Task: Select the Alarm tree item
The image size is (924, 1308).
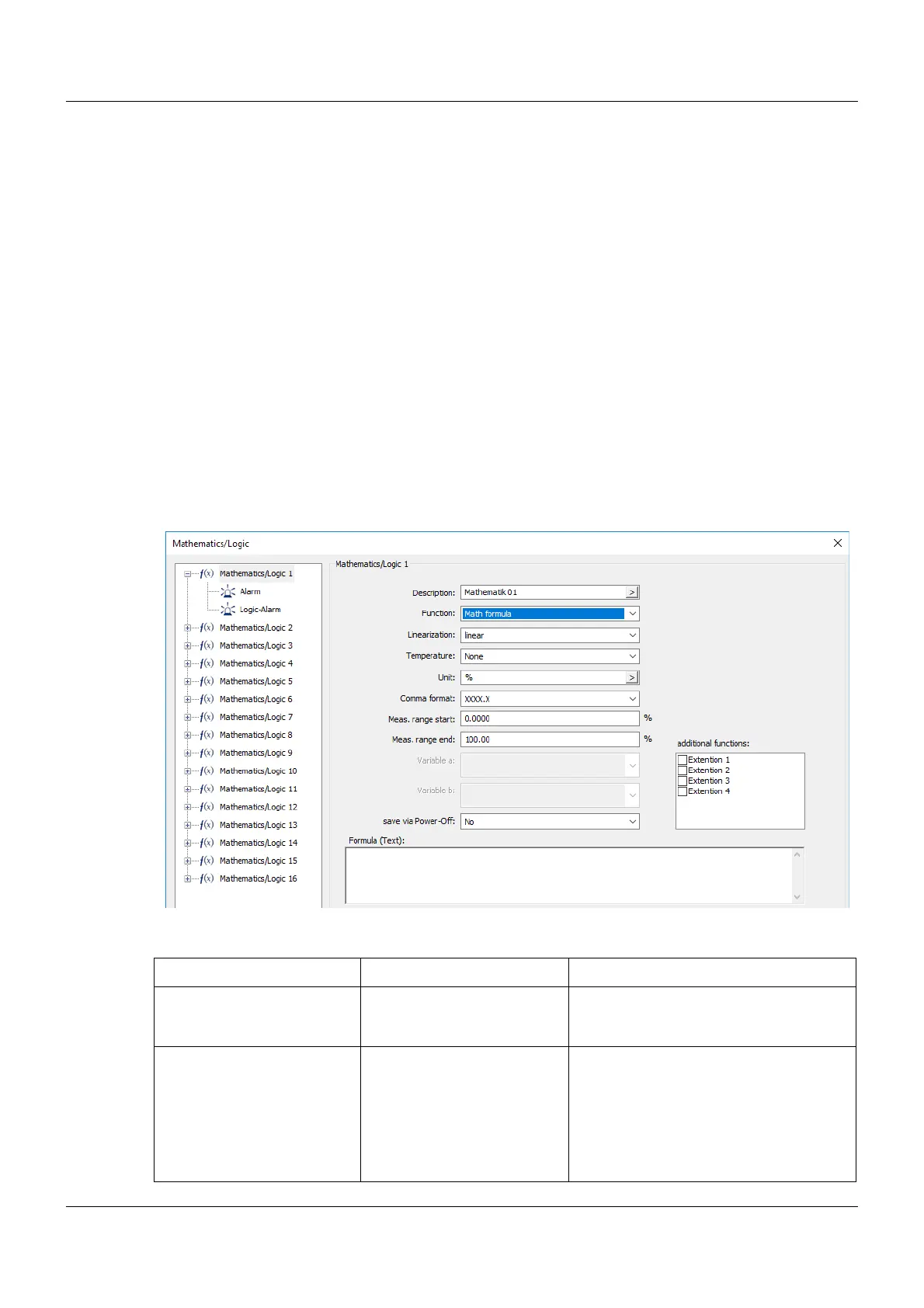Action: [250, 592]
